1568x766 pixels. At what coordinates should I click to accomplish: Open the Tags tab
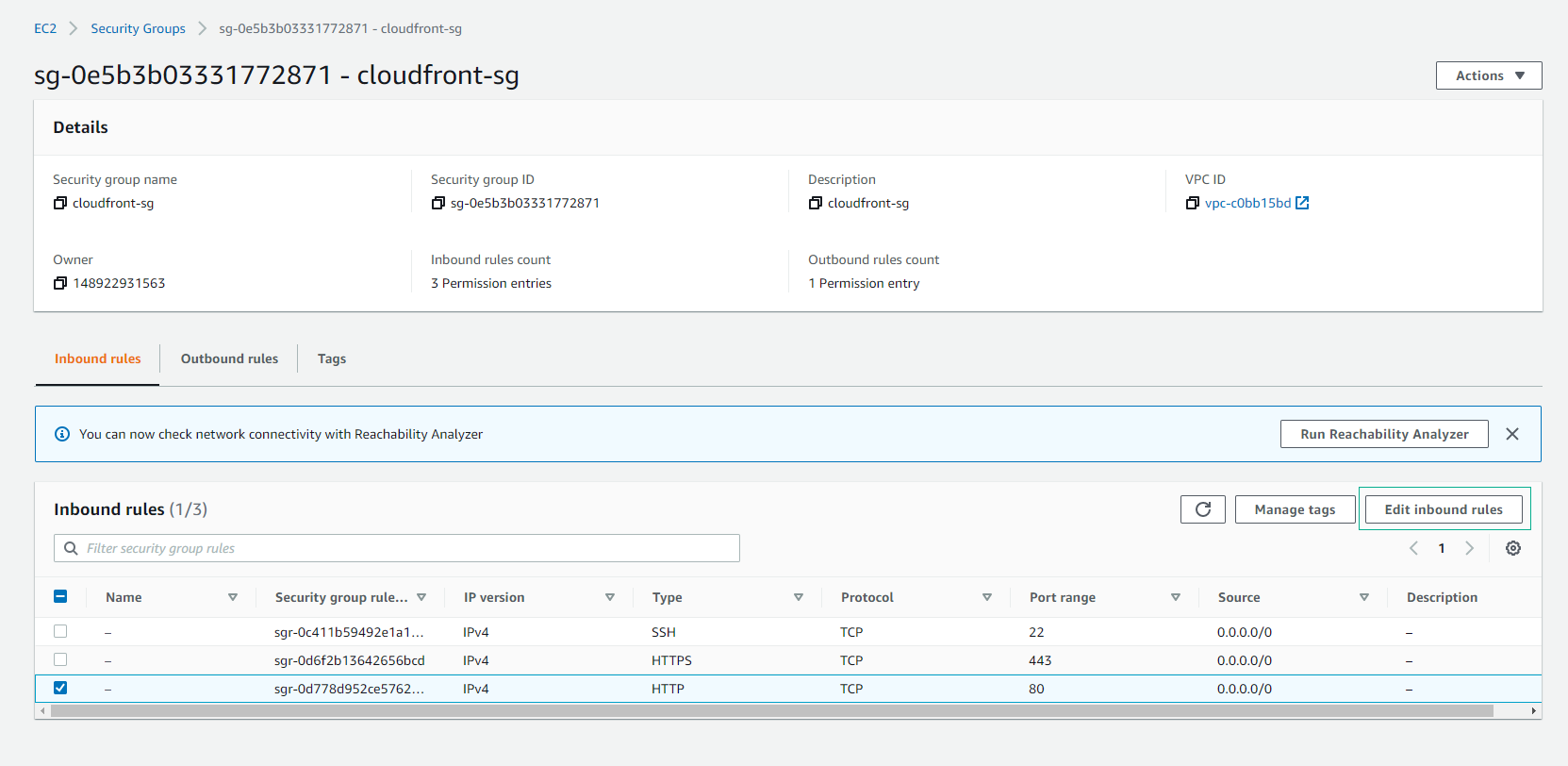tap(331, 358)
